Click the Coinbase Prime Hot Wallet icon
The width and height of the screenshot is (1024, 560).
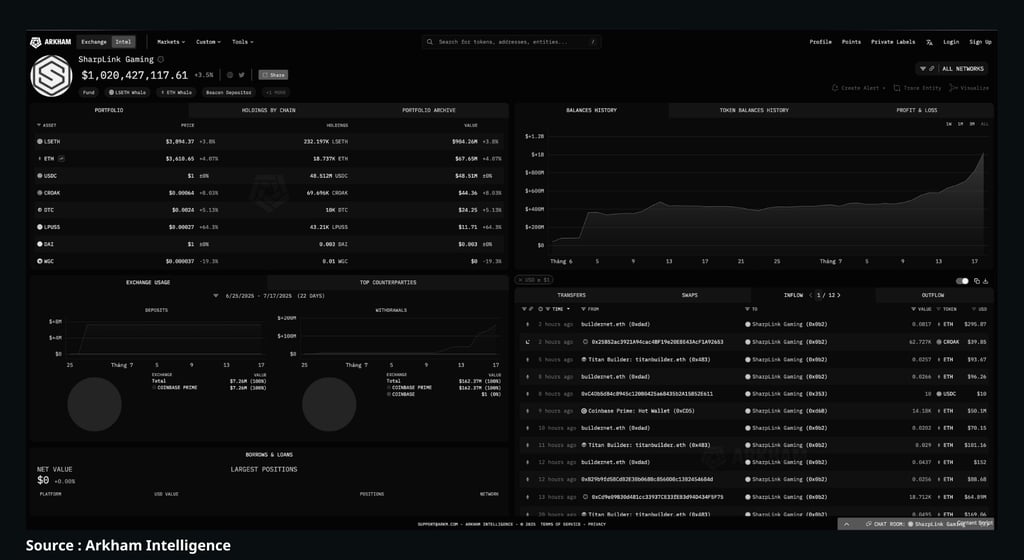tap(584, 411)
